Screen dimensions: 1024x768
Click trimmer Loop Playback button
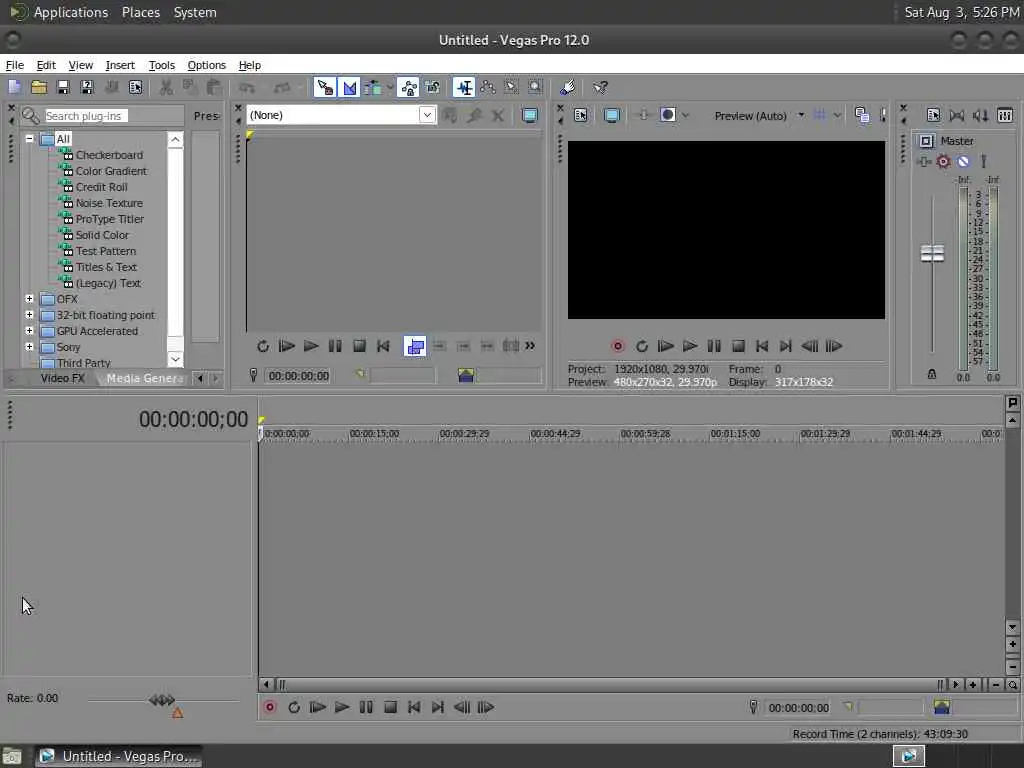pyautogui.click(x=263, y=346)
